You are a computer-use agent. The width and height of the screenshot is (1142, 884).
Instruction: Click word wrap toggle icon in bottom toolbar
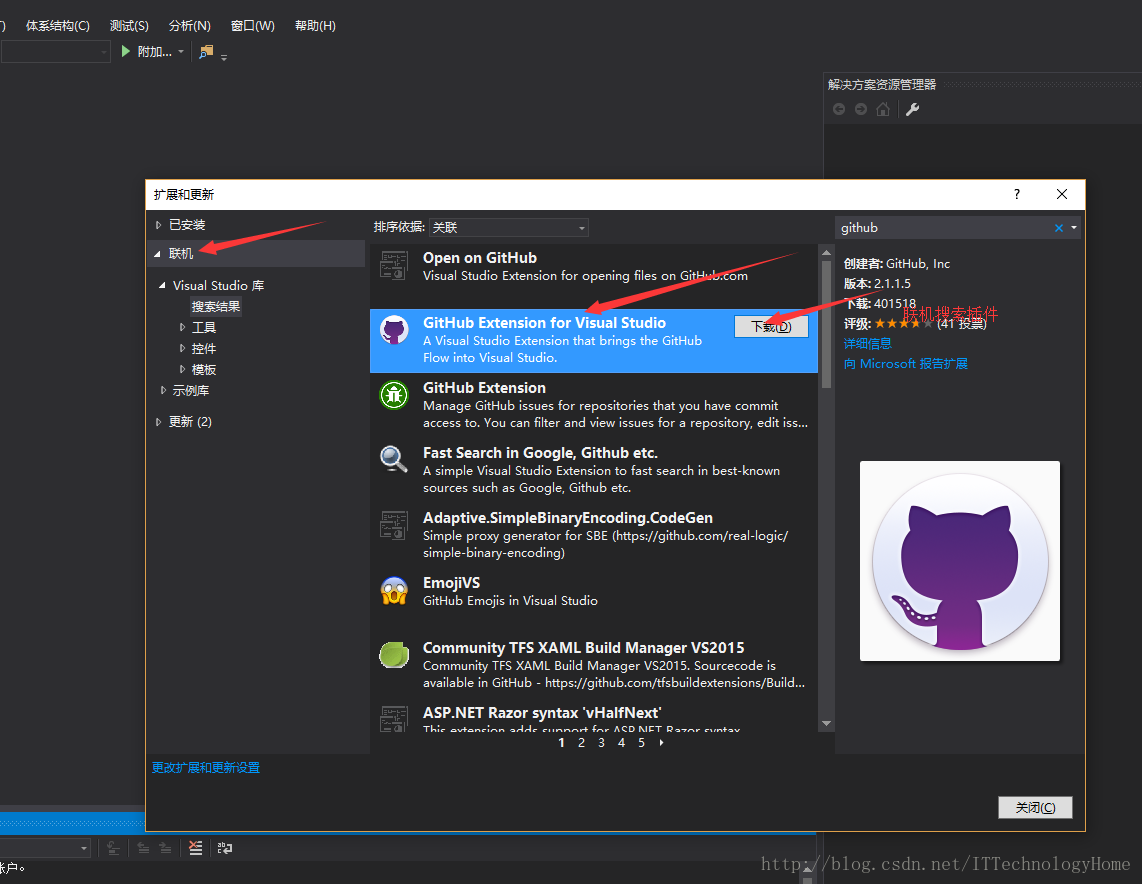(x=224, y=848)
